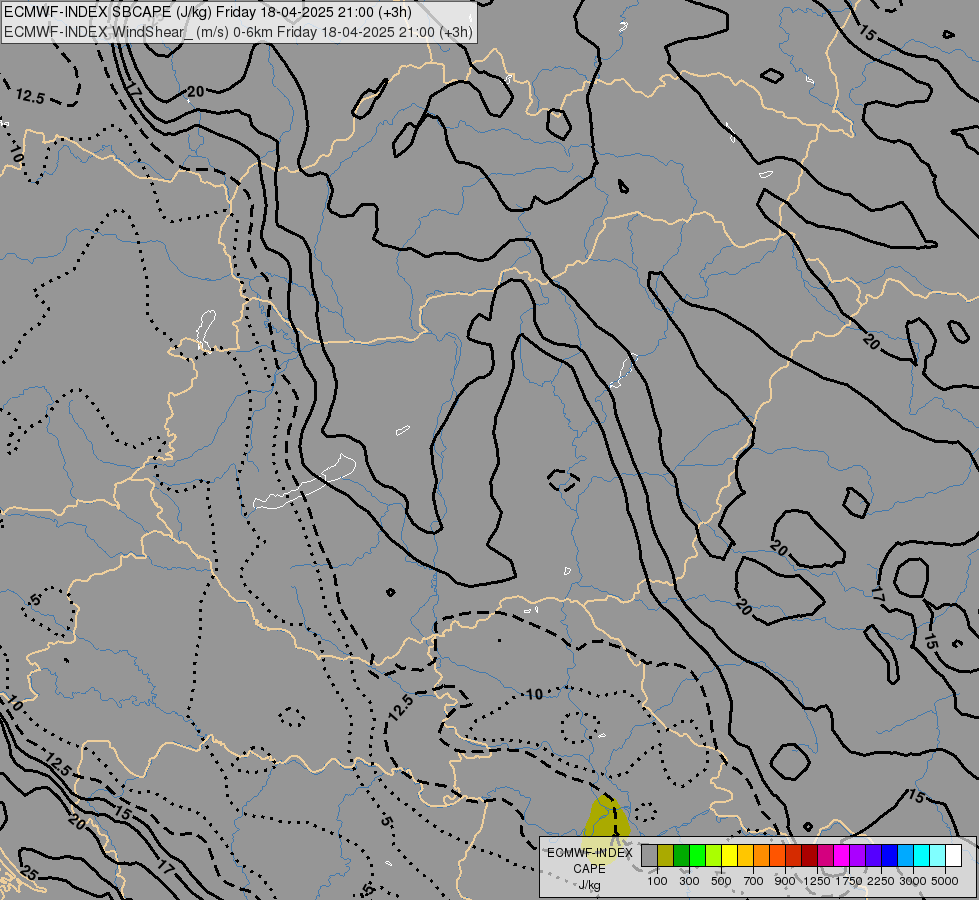The width and height of the screenshot is (979, 900).
Task: Select the 500 legend scale value
Action: (x=721, y=881)
